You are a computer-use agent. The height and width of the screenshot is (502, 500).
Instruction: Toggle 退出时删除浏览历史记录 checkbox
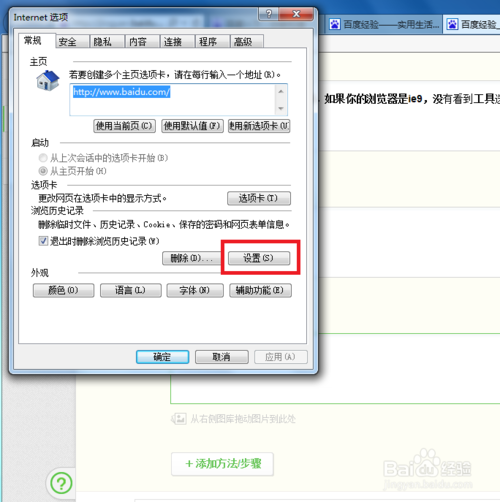click(43, 241)
